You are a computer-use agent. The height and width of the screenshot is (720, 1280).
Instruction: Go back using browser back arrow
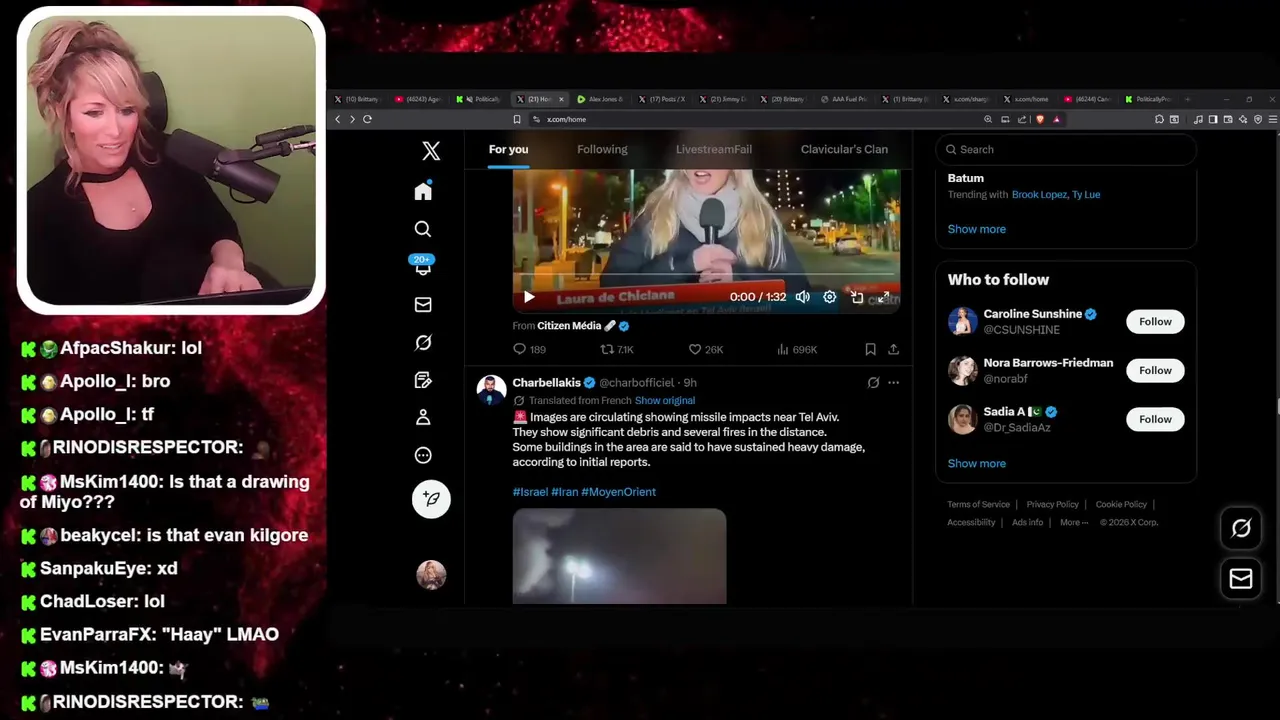[x=338, y=119]
